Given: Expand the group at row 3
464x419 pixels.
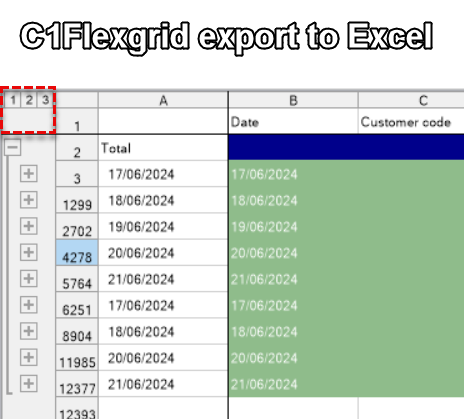Looking at the screenshot, I should coord(28,173).
